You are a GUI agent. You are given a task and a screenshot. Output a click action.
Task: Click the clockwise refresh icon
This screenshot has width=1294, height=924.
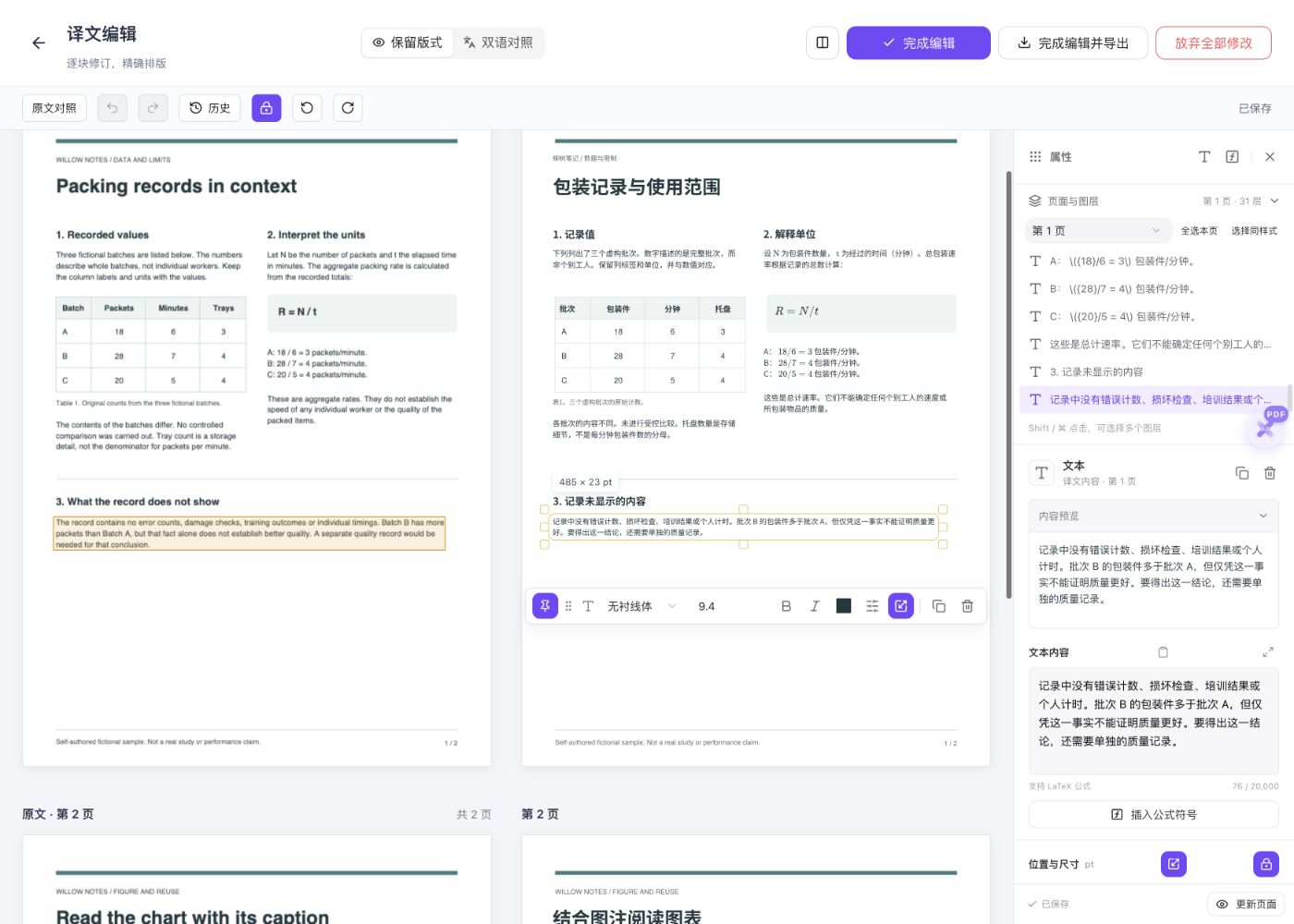[x=348, y=108]
